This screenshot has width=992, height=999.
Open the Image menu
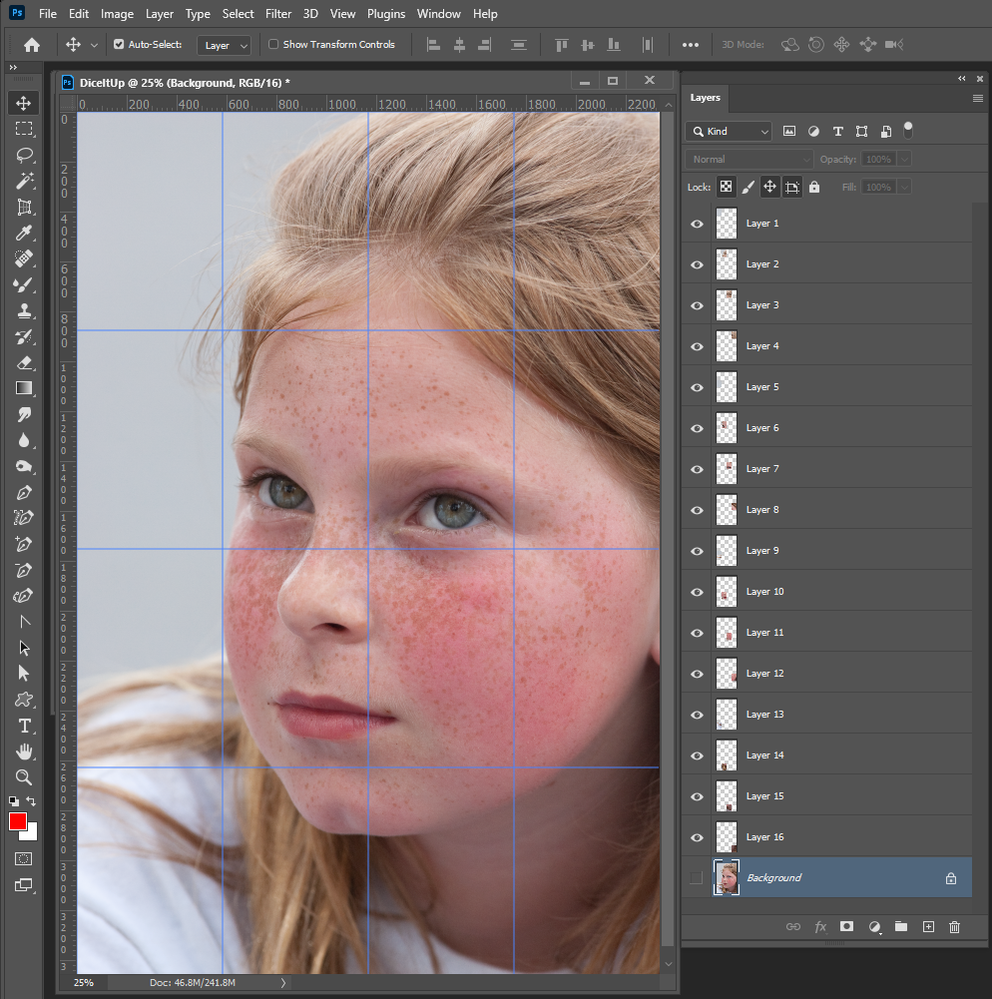(117, 14)
